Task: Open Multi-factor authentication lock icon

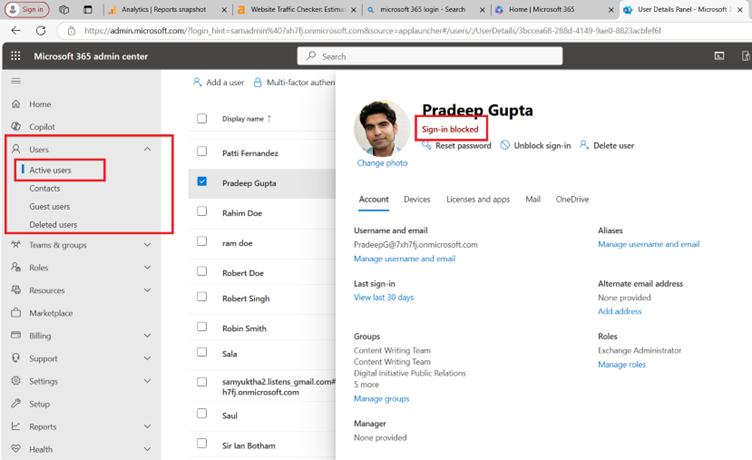Action: click(x=258, y=82)
